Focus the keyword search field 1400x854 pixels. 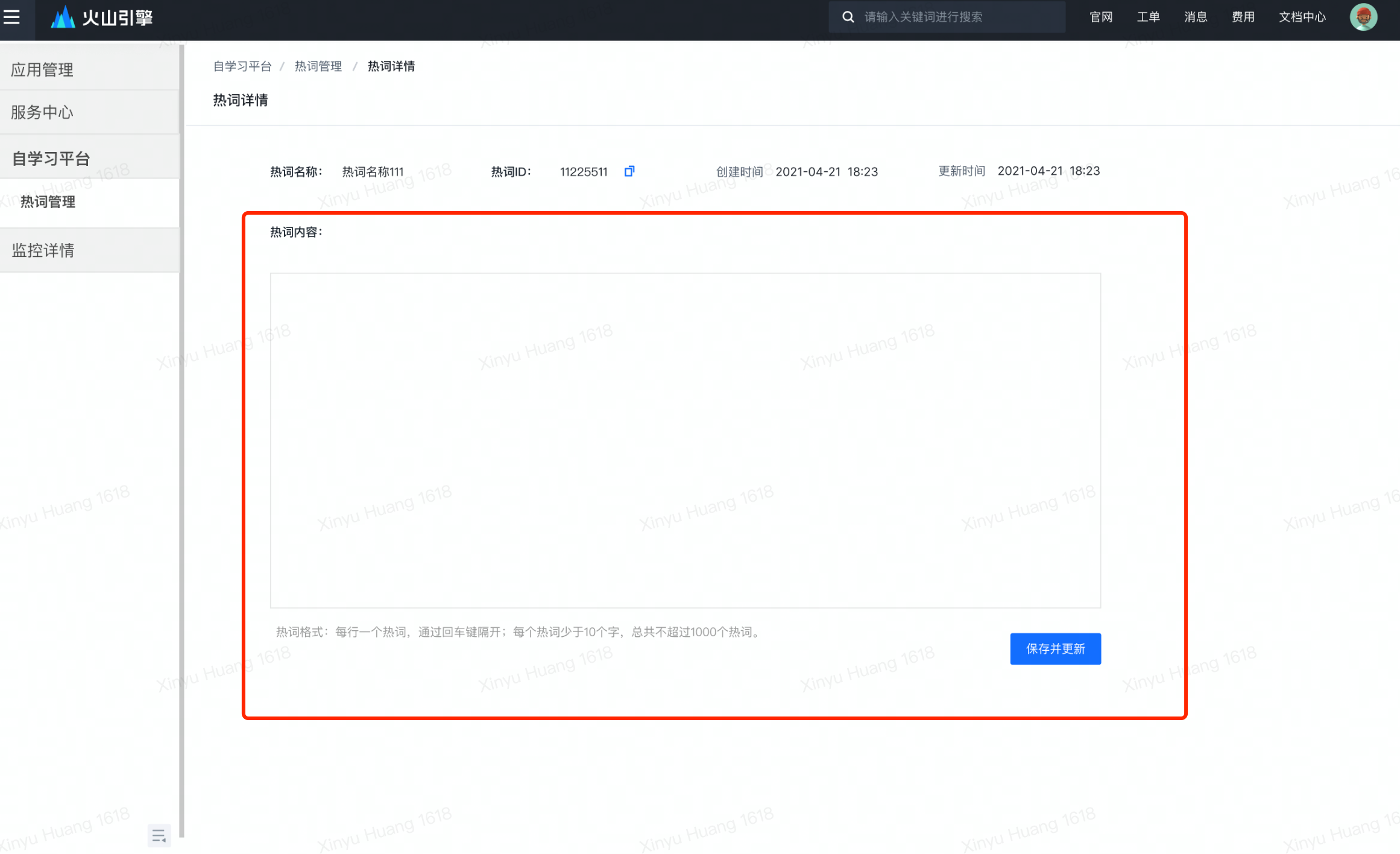959,17
